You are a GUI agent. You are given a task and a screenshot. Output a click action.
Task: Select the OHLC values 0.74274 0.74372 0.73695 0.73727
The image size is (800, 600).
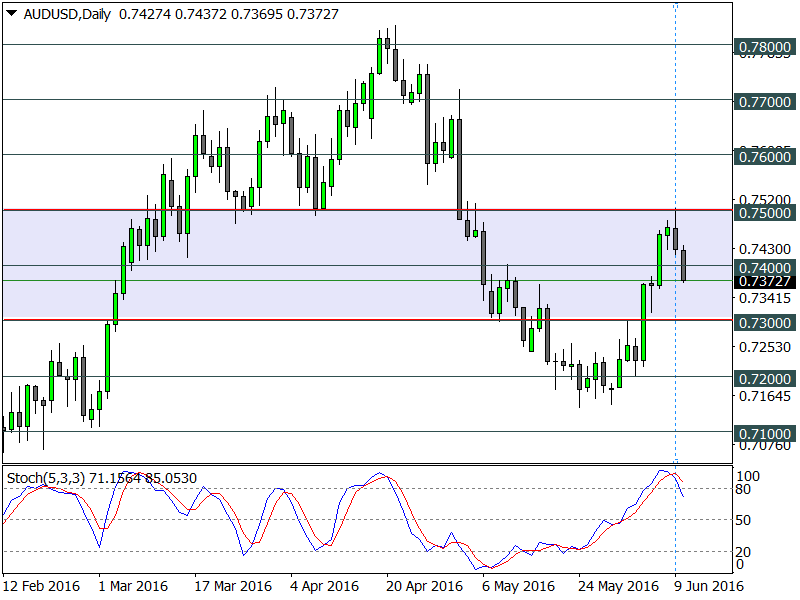tap(229, 14)
